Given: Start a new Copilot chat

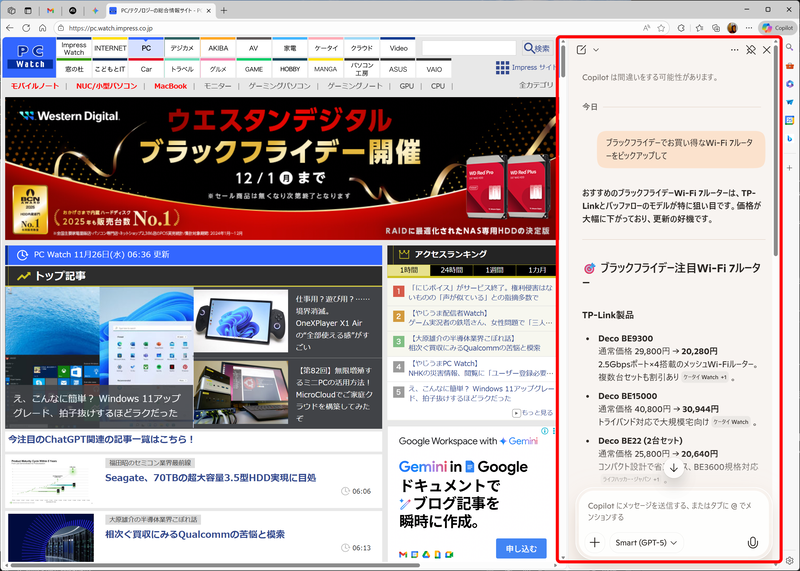Looking at the screenshot, I should 581,49.
